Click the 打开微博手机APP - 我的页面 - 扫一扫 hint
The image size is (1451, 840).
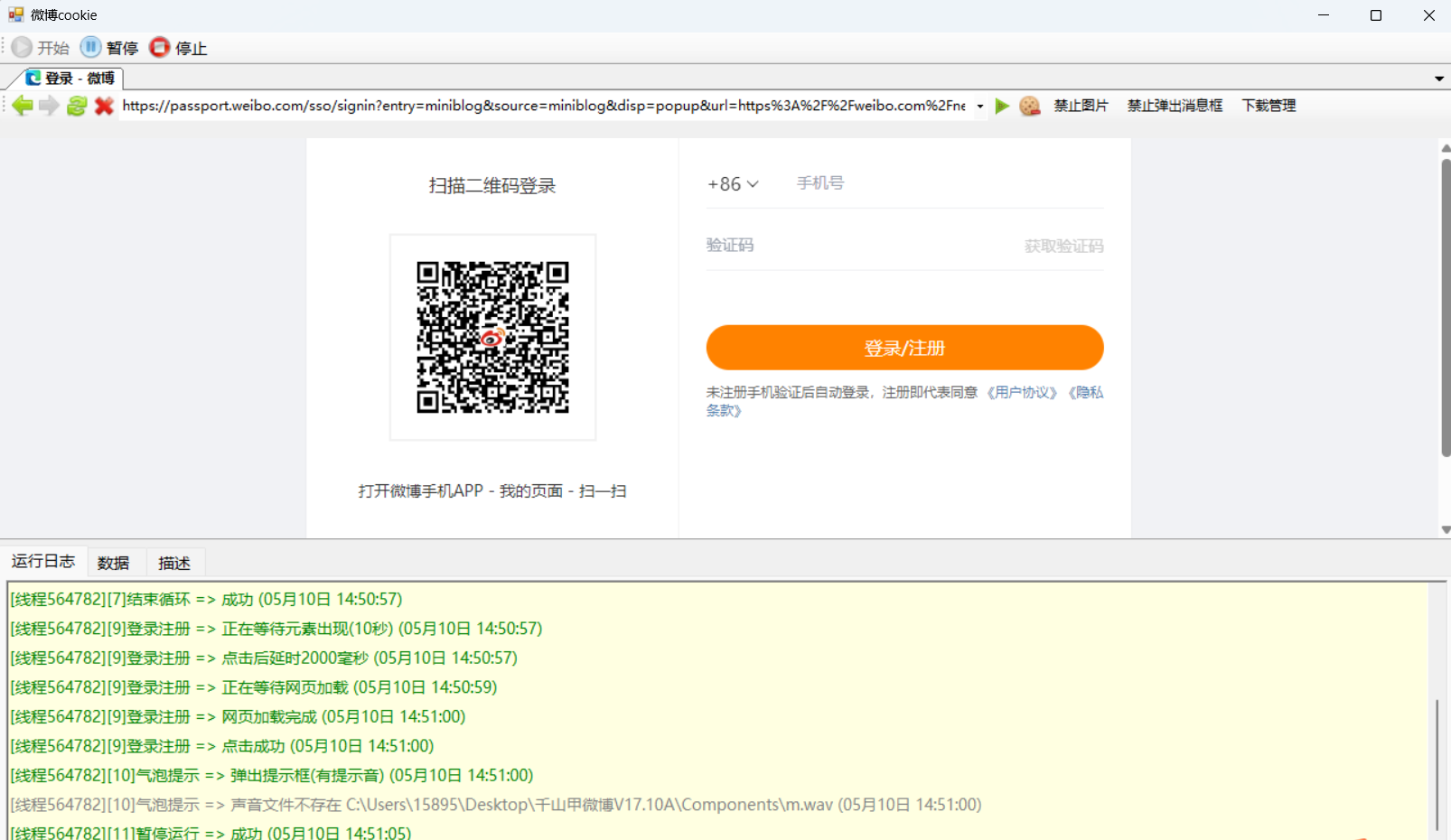click(x=492, y=491)
